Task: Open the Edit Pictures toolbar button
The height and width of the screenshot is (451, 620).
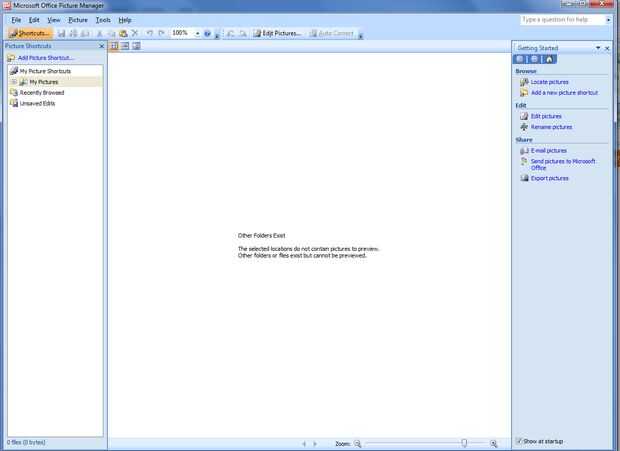Action: (277, 34)
